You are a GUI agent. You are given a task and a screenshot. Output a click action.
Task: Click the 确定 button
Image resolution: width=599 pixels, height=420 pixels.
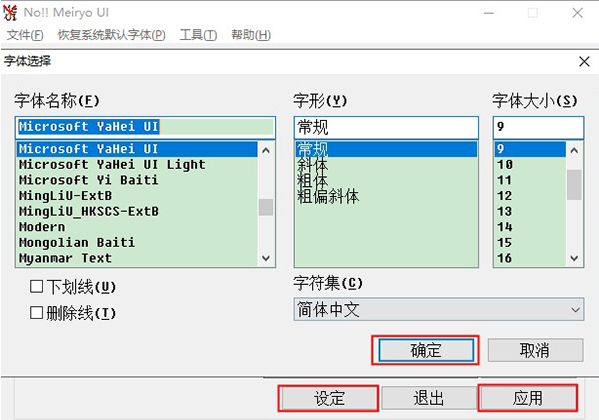coord(426,350)
